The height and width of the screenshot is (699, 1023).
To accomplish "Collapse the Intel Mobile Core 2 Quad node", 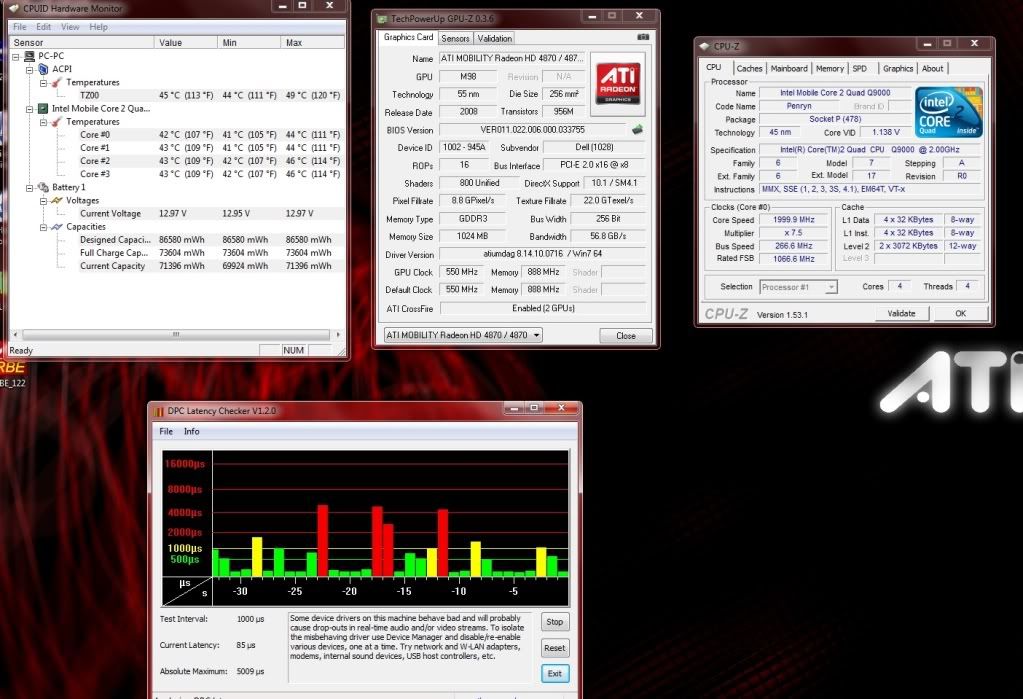I will tap(29, 109).
